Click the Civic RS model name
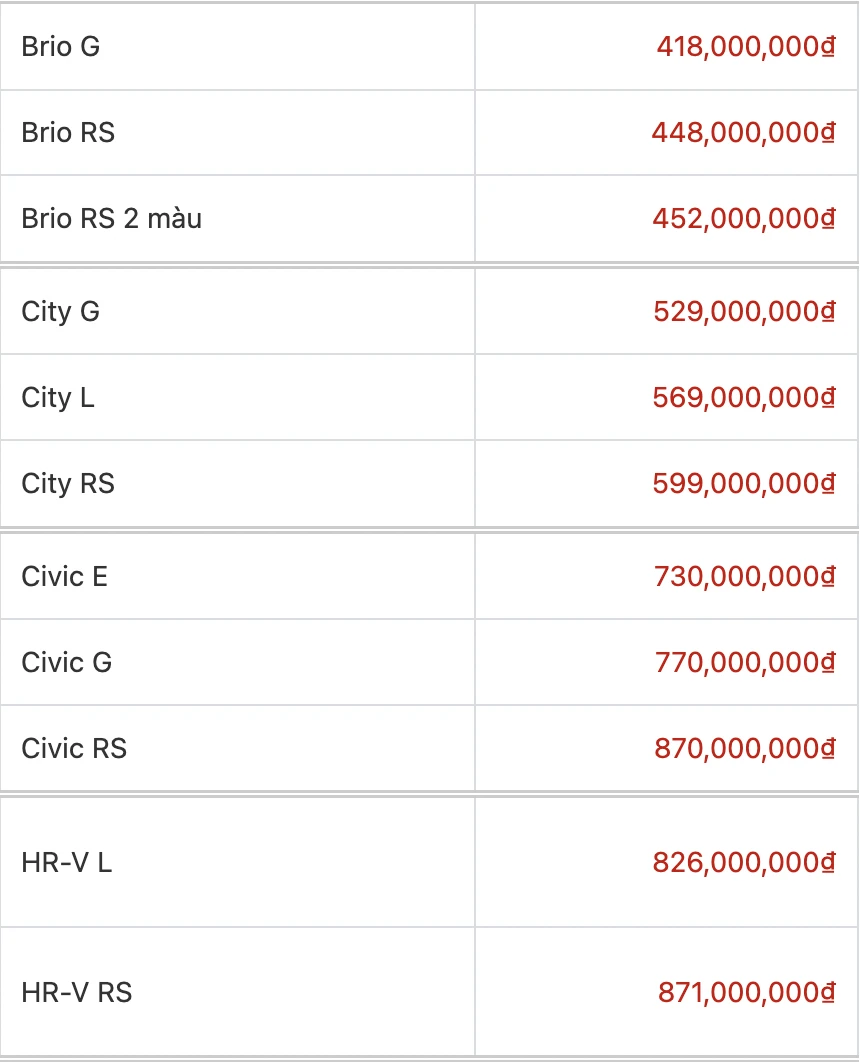The image size is (860, 1062). pyautogui.click(x=74, y=749)
